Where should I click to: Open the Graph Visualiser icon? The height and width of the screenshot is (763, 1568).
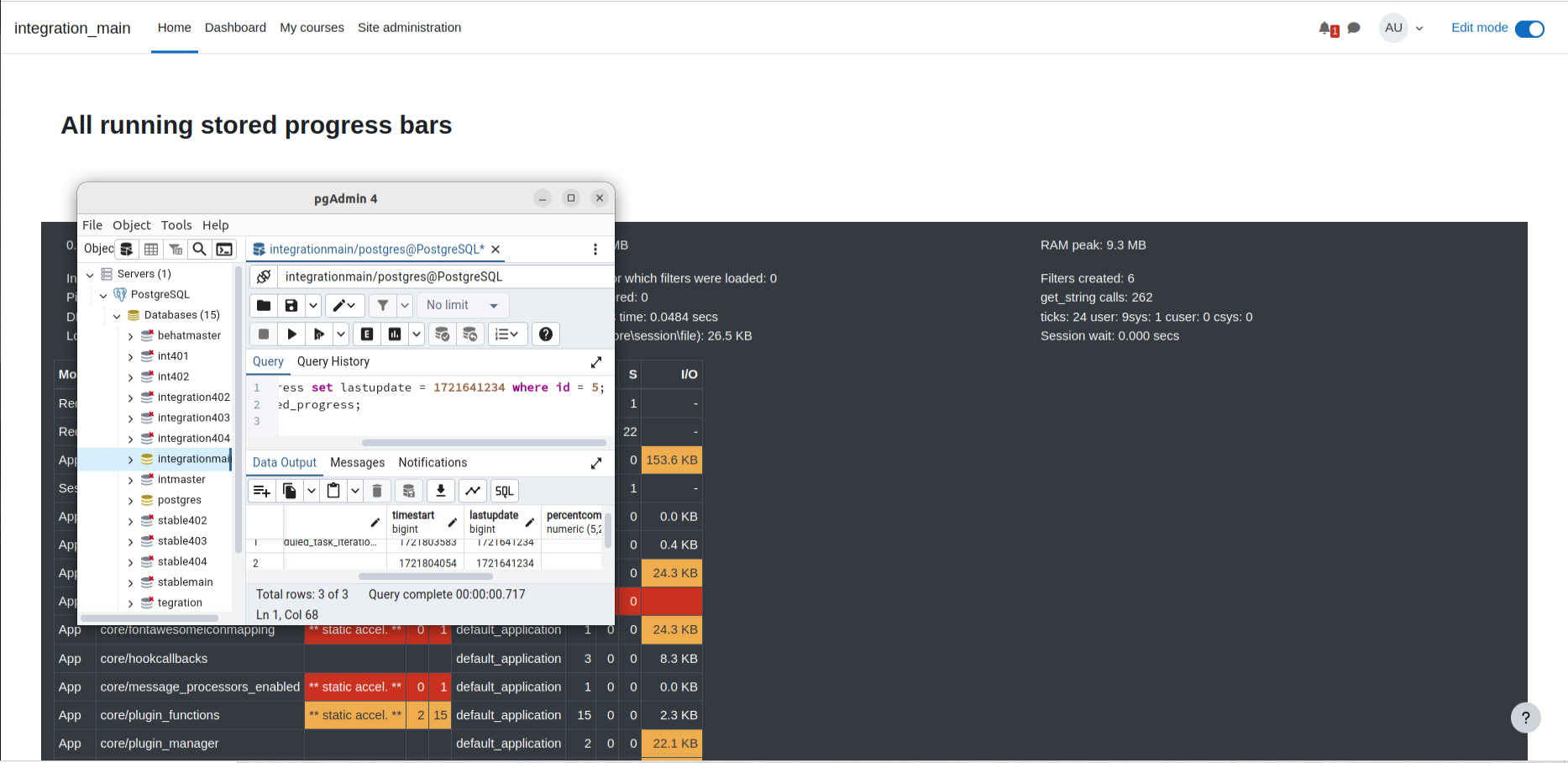point(473,491)
